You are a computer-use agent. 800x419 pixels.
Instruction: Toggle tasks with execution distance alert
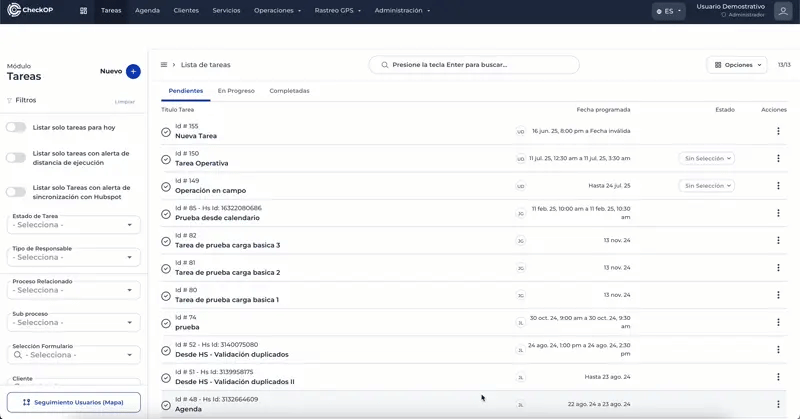[16, 157]
